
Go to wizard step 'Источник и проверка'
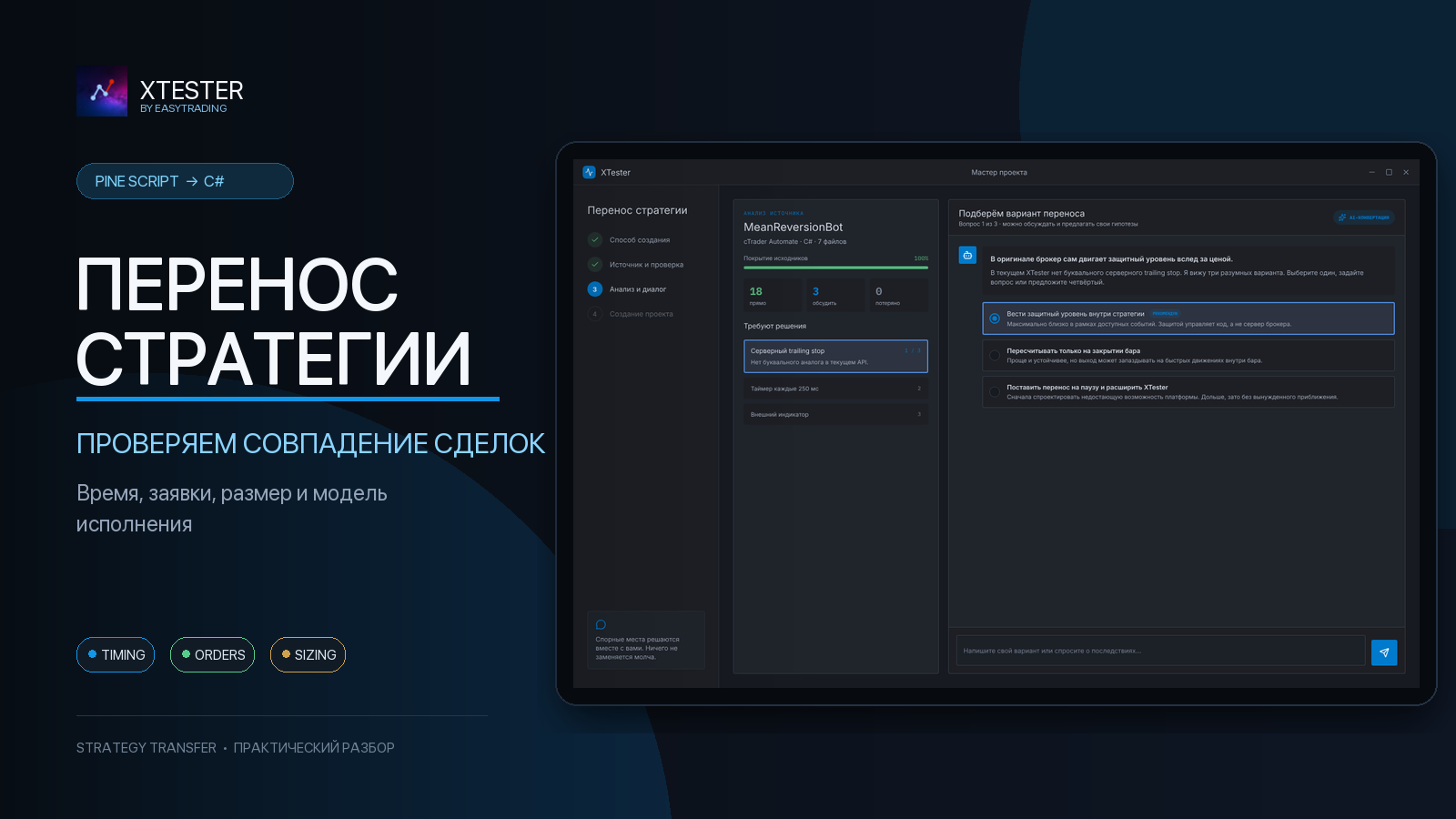646,265
